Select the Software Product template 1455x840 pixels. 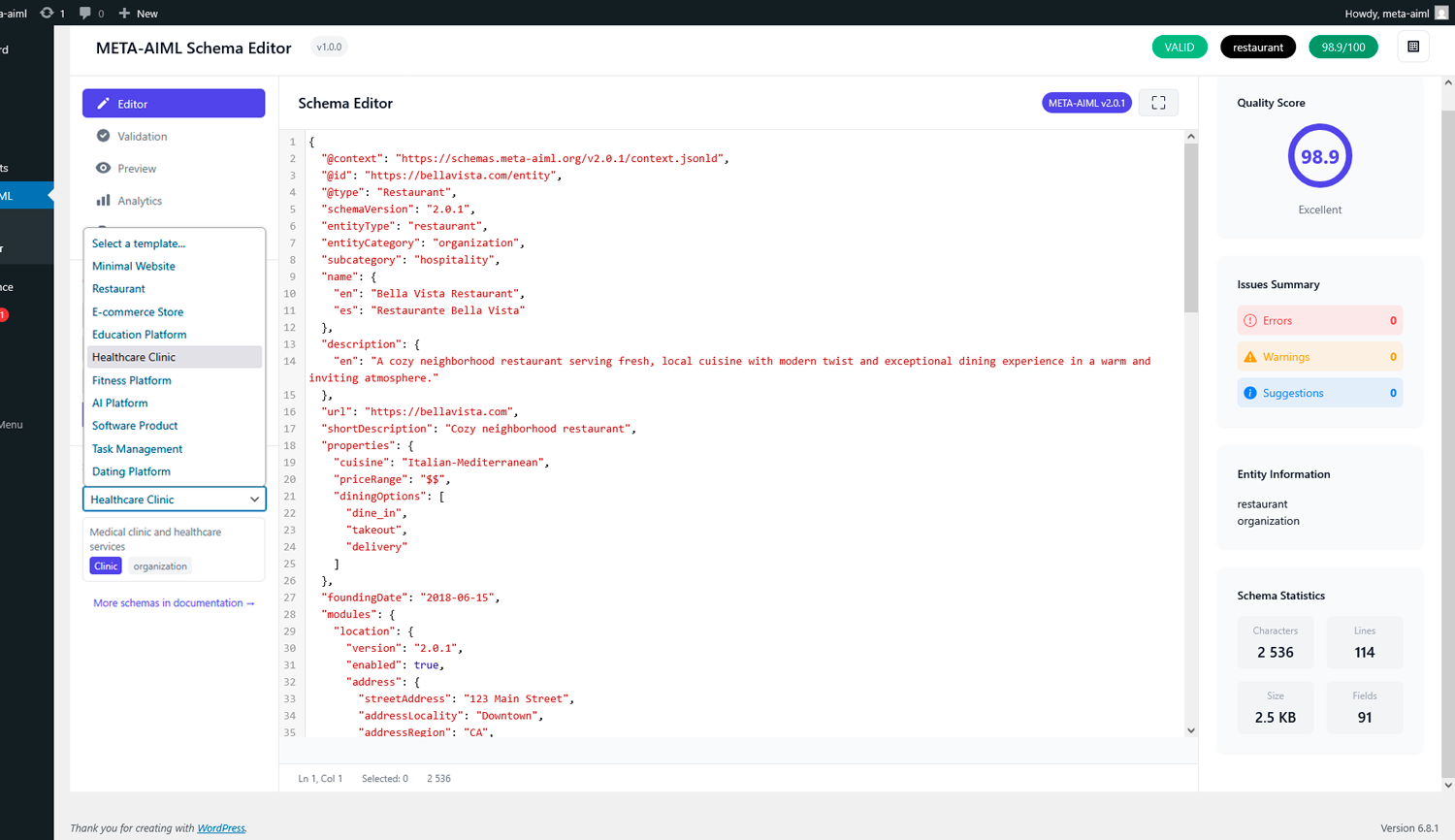coord(175,426)
